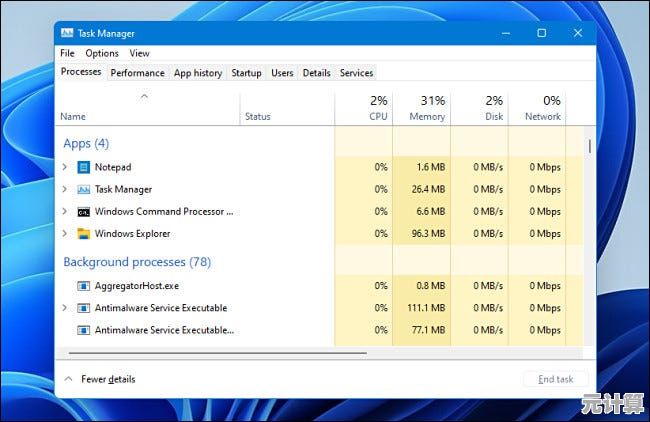Click the first Antimalware Service Executable icon
The width and height of the screenshot is (650, 422).
pos(84,308)
